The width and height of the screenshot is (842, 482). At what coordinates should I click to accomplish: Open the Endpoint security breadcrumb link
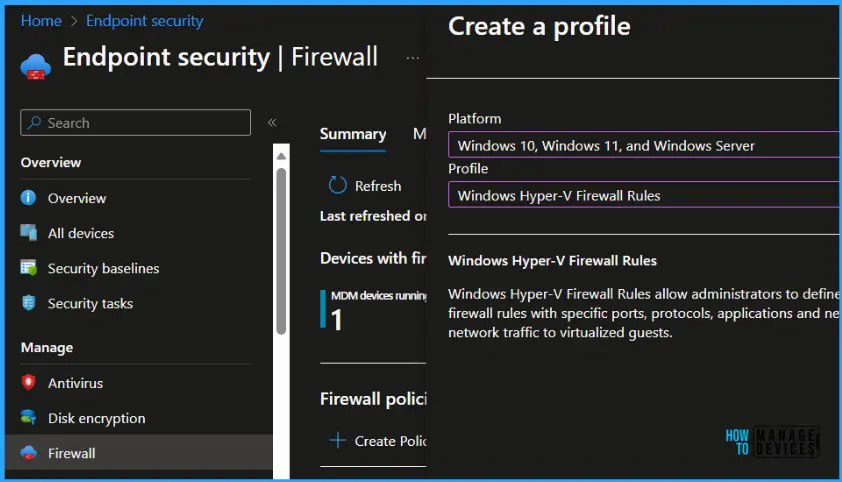pos(144,21)
